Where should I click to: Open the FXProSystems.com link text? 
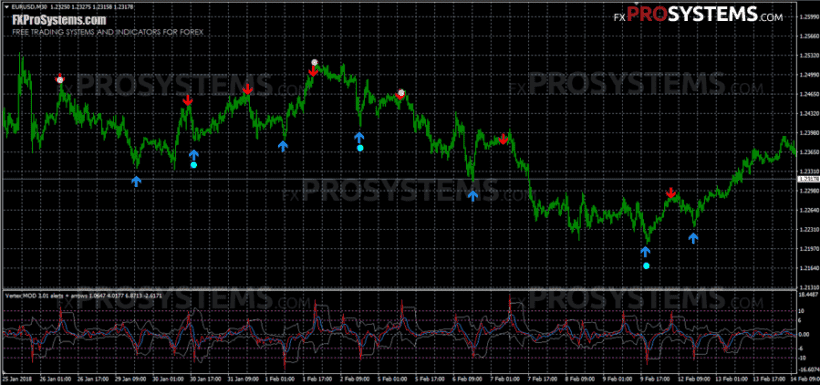click(59, 20)
